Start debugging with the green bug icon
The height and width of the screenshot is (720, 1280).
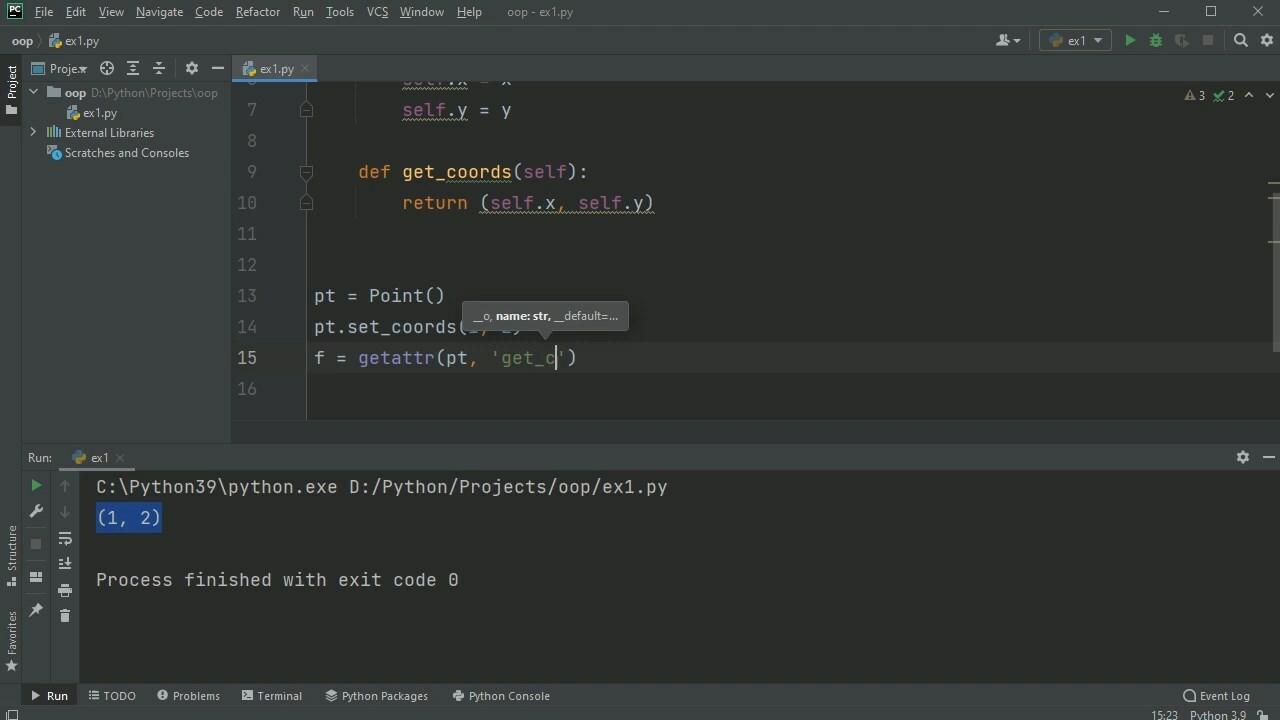(x=1156, y=41)
